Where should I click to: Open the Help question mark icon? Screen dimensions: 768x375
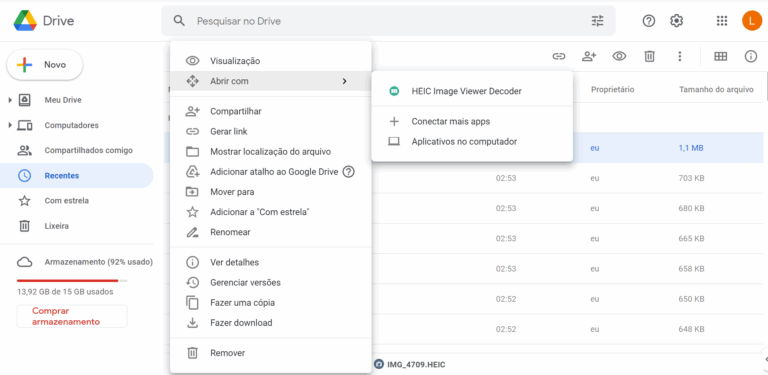click(x=649, y=21)
